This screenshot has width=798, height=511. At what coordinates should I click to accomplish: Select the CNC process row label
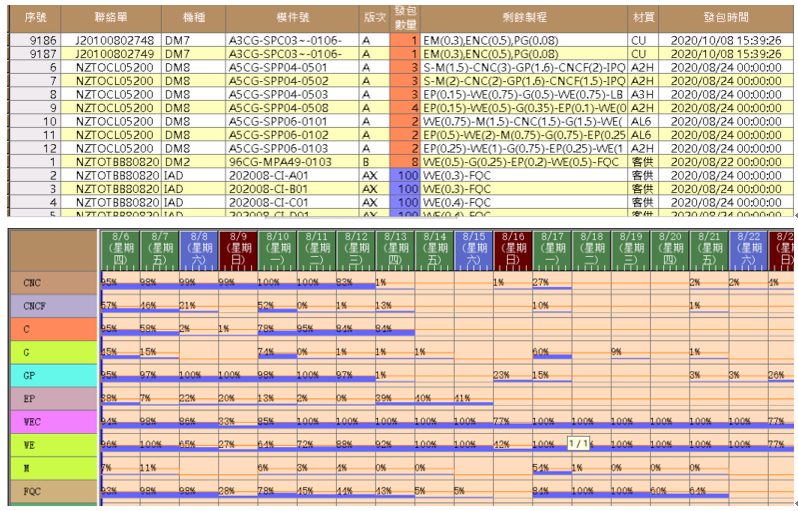[x=54, y=283]
